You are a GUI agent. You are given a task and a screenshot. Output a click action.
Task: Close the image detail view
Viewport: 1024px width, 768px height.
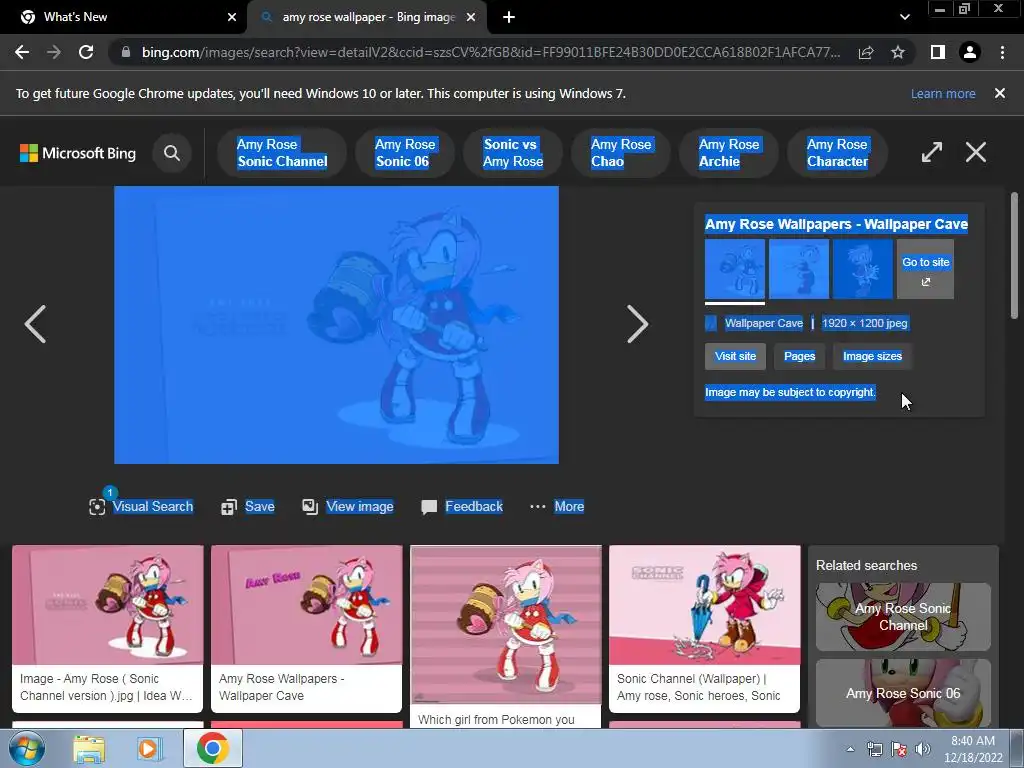(976, 152)
